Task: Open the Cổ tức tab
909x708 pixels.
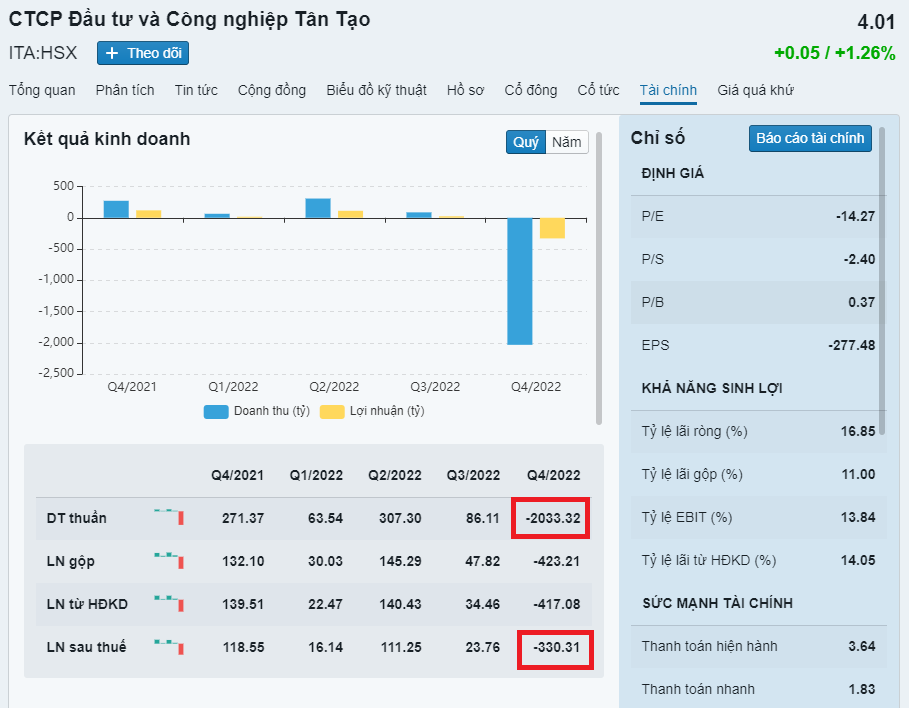Action: (598, 90)
